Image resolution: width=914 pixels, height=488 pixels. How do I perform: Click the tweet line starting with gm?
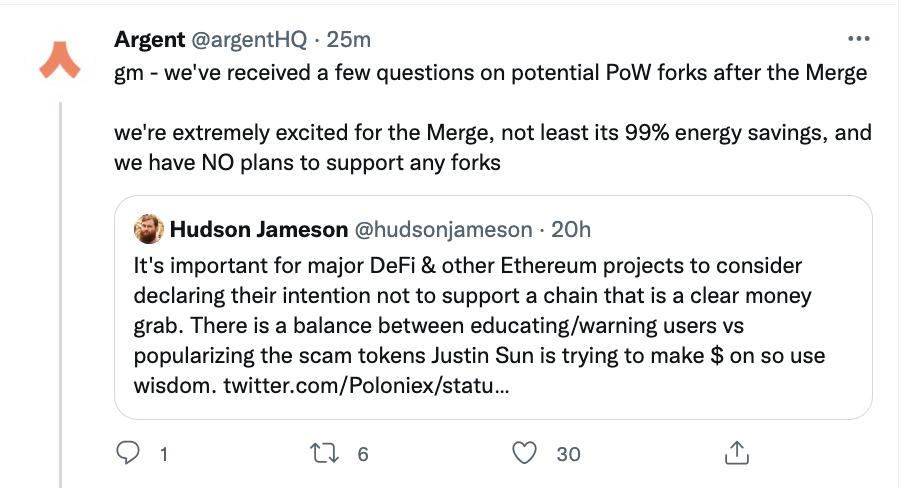(x=490, y=74)
